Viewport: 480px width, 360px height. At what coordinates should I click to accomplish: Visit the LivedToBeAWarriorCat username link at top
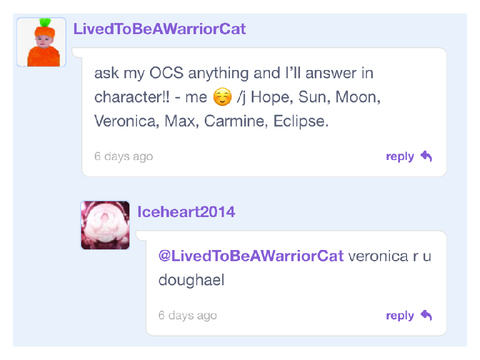point(160,29)
